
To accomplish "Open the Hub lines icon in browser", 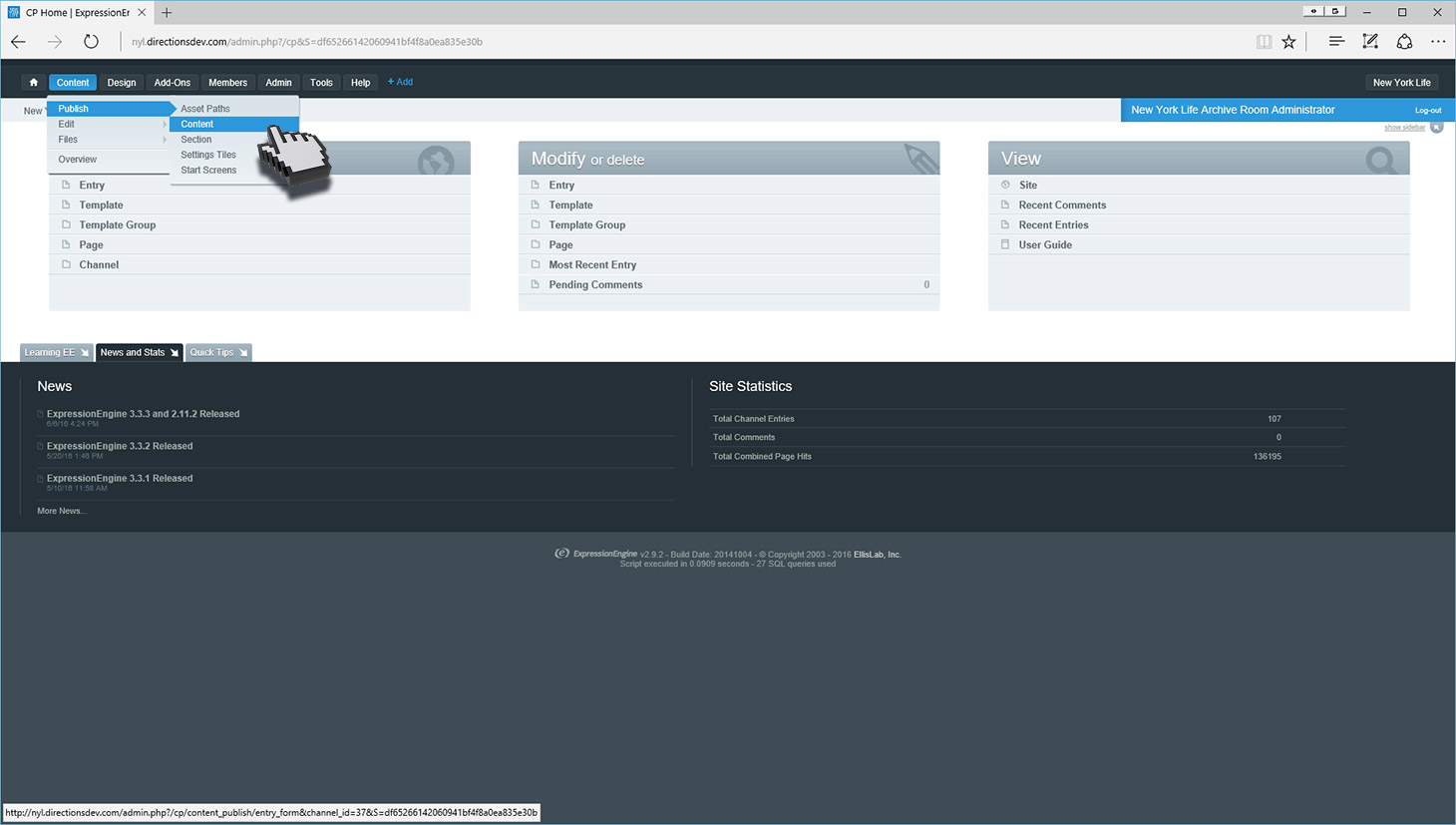I will [1336, 42].
